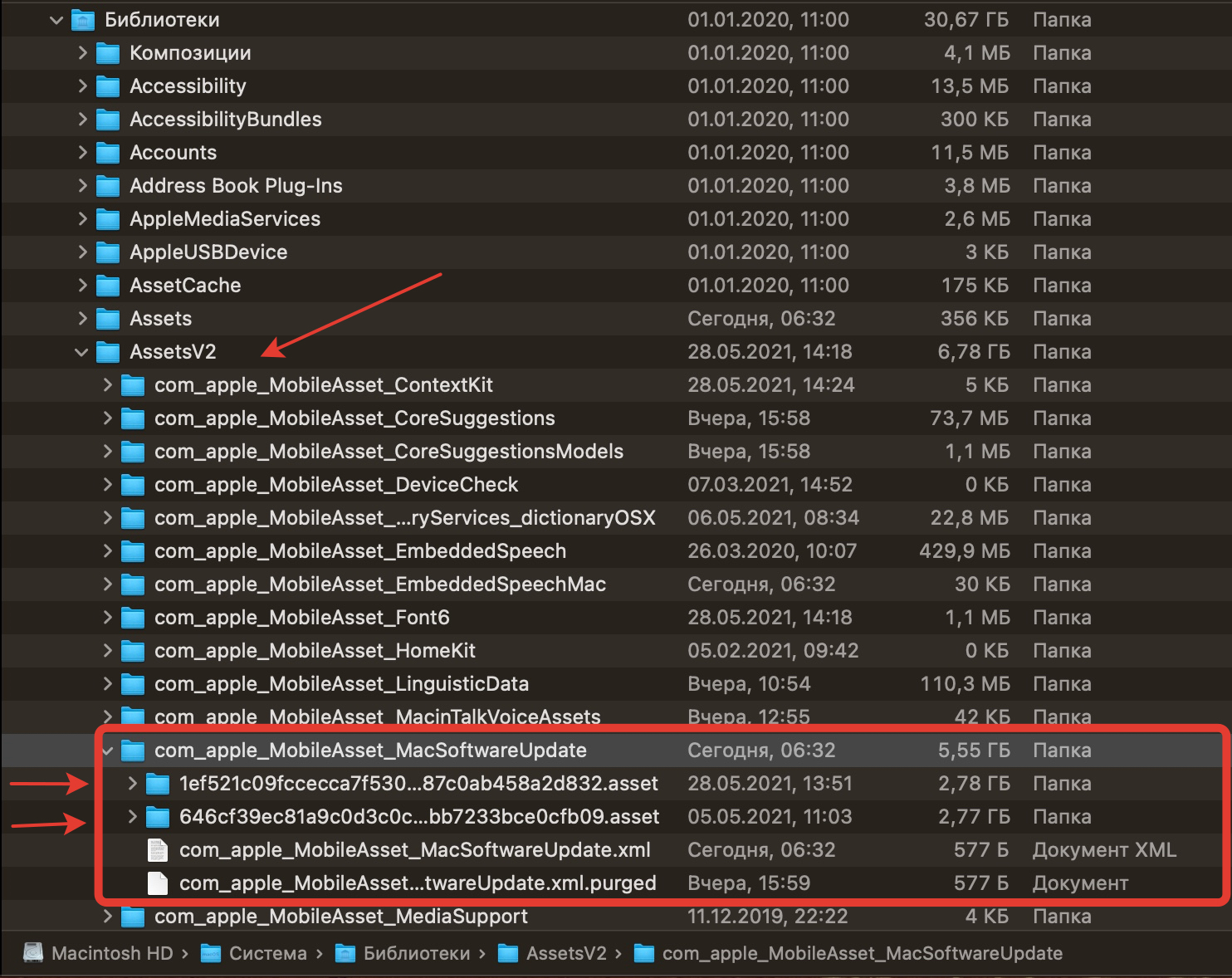Collapse the AssetsV2 folder arrow
The width and height of the screenshot is (1232, 978).
[81, 352]
